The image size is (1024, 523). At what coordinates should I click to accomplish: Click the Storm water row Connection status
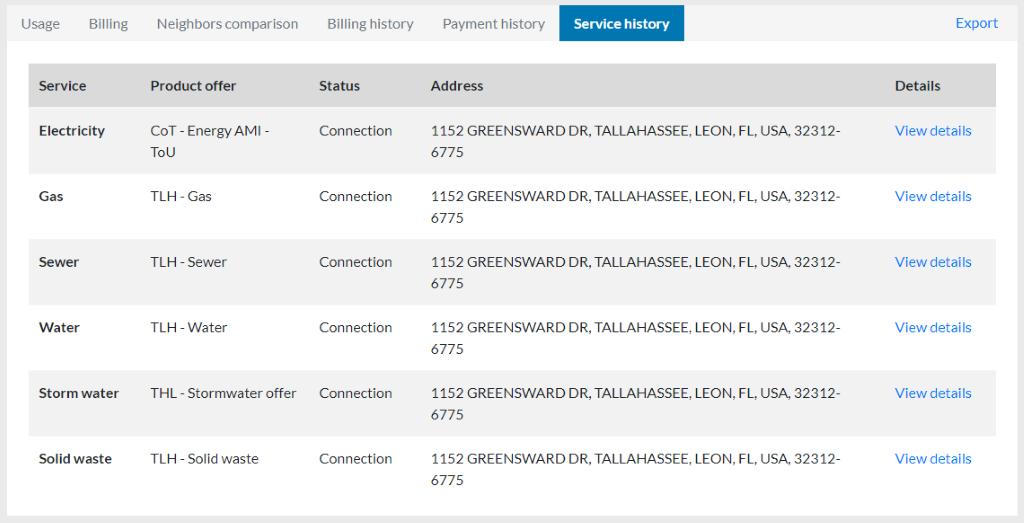(355, 393)
